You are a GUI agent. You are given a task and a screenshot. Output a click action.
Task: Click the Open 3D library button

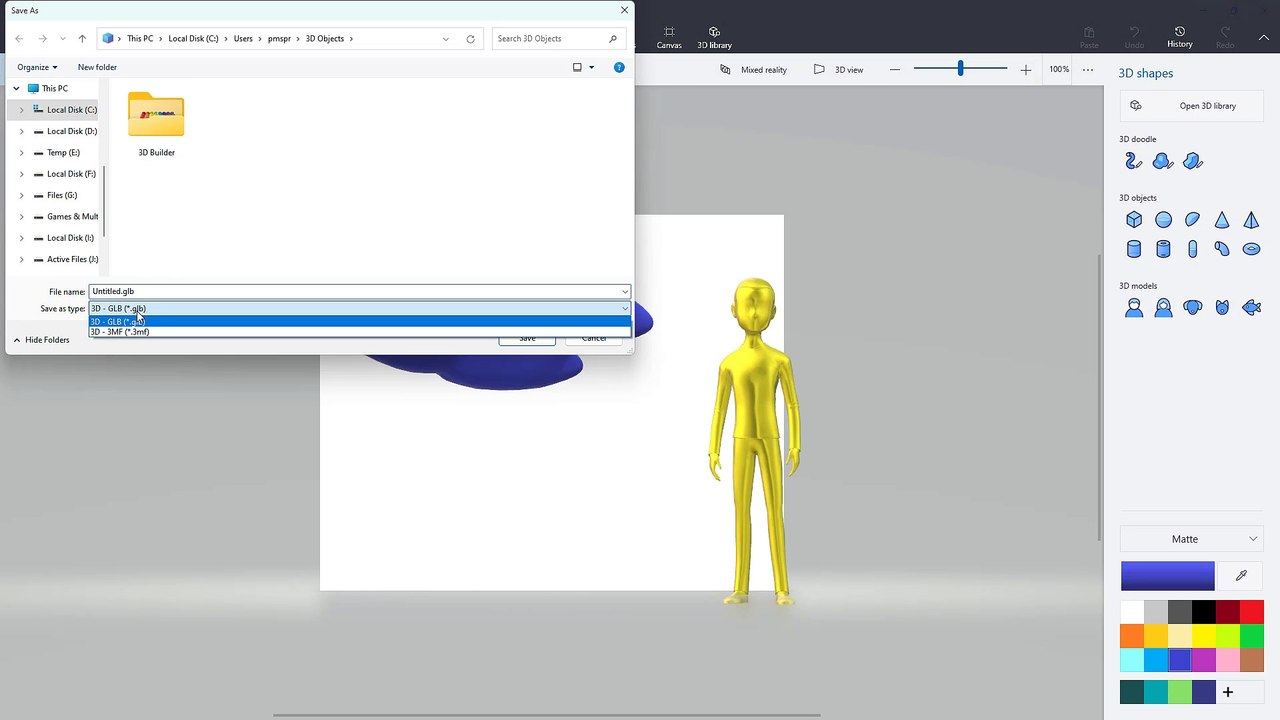pos(1192,106)
